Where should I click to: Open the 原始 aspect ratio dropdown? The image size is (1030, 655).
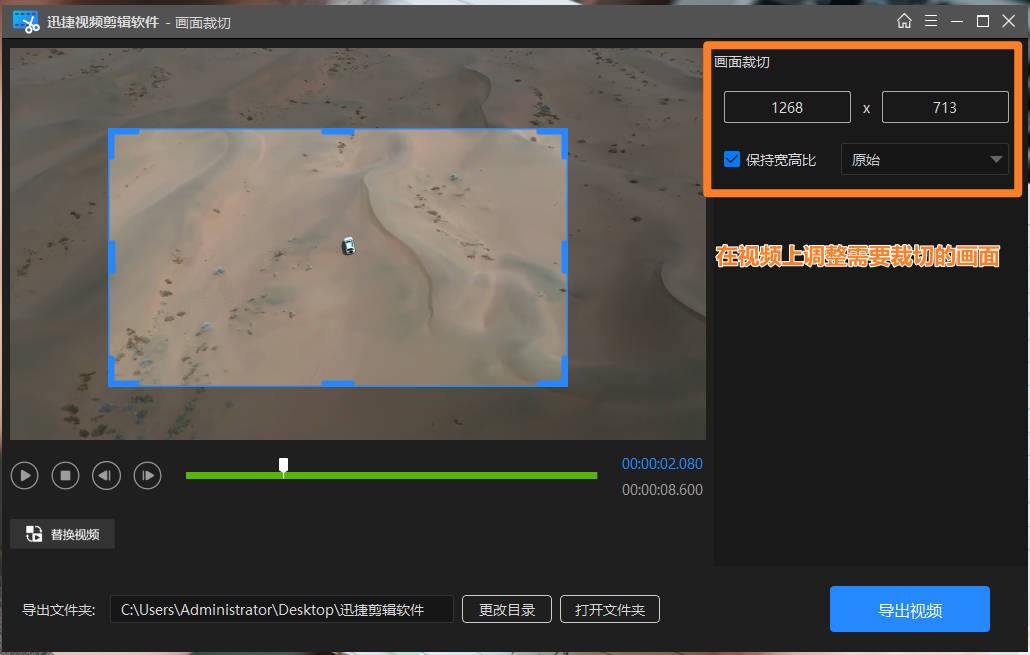click(923, 158)
